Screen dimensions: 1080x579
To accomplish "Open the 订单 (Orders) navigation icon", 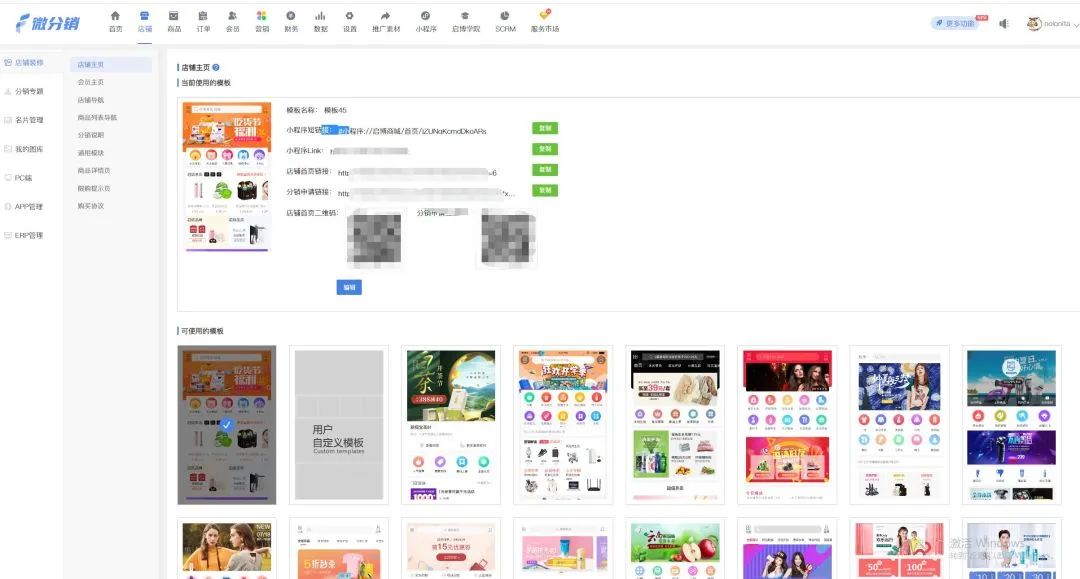I will [203, 20].
